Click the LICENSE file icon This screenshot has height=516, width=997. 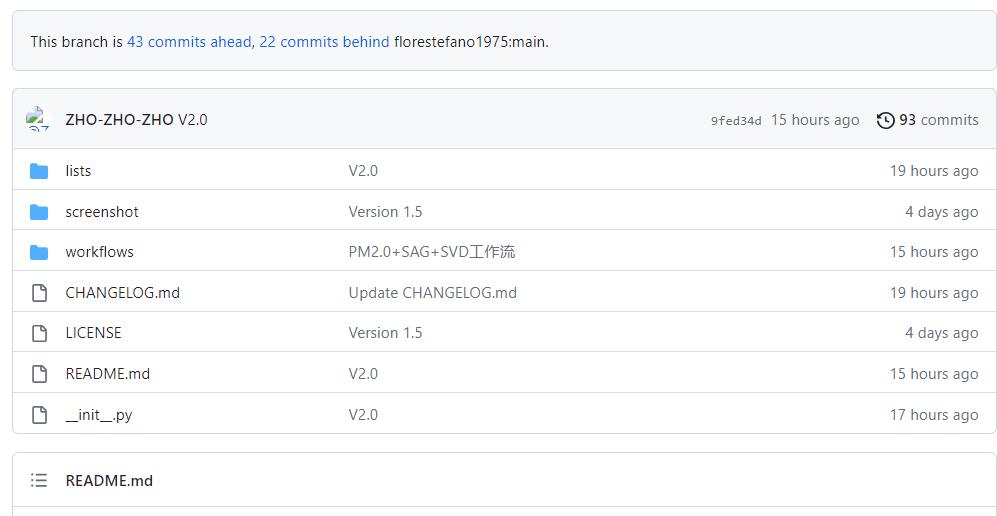[39, 333]
